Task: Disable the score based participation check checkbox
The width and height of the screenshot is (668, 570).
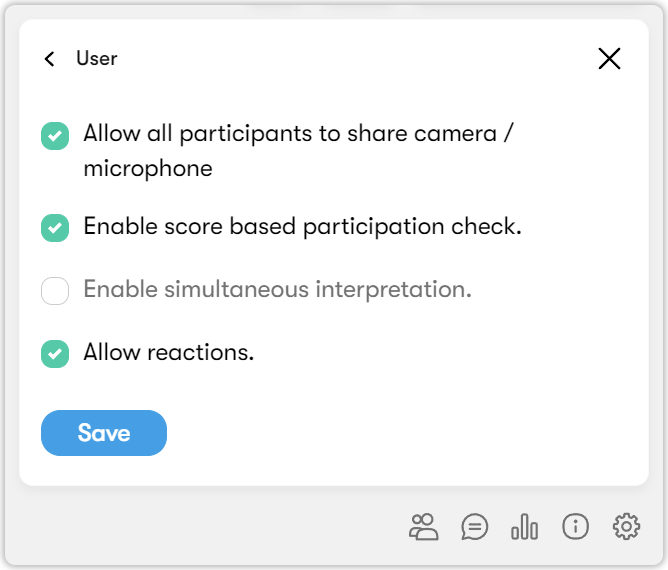Action: pyautogui.click(x=55, y=227)
